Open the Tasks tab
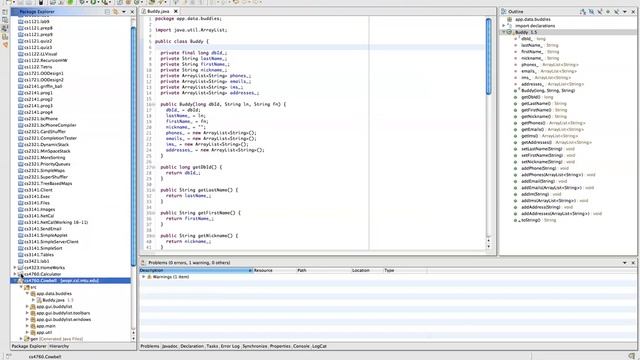Image resolution: width=640 pixels, height=360 pixels. pos(212,346)
